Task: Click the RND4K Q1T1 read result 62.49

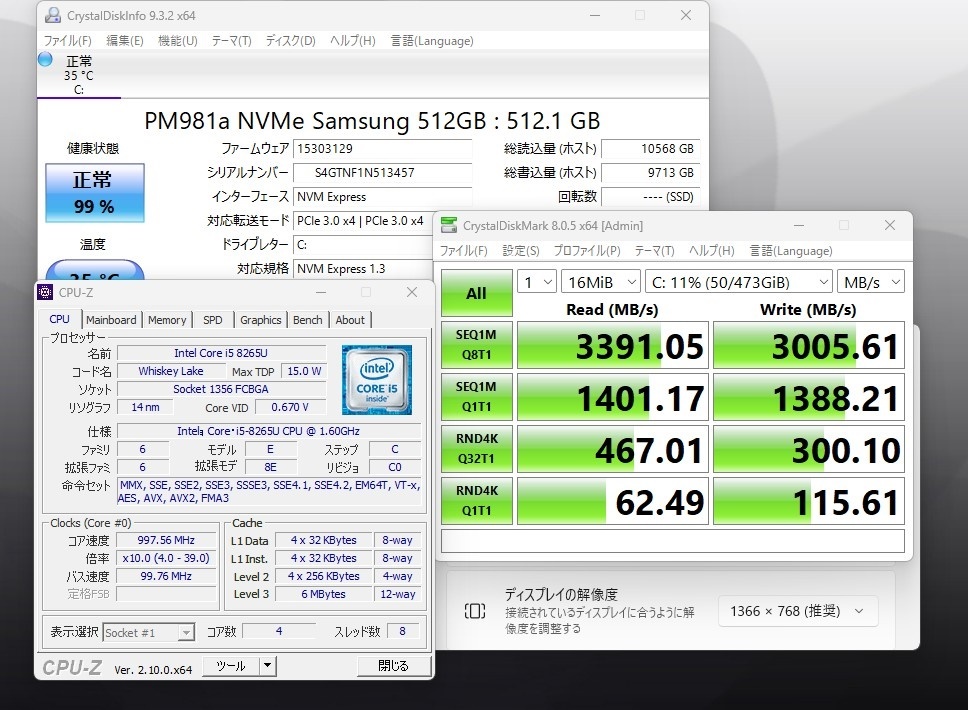Action: (612, 500)
